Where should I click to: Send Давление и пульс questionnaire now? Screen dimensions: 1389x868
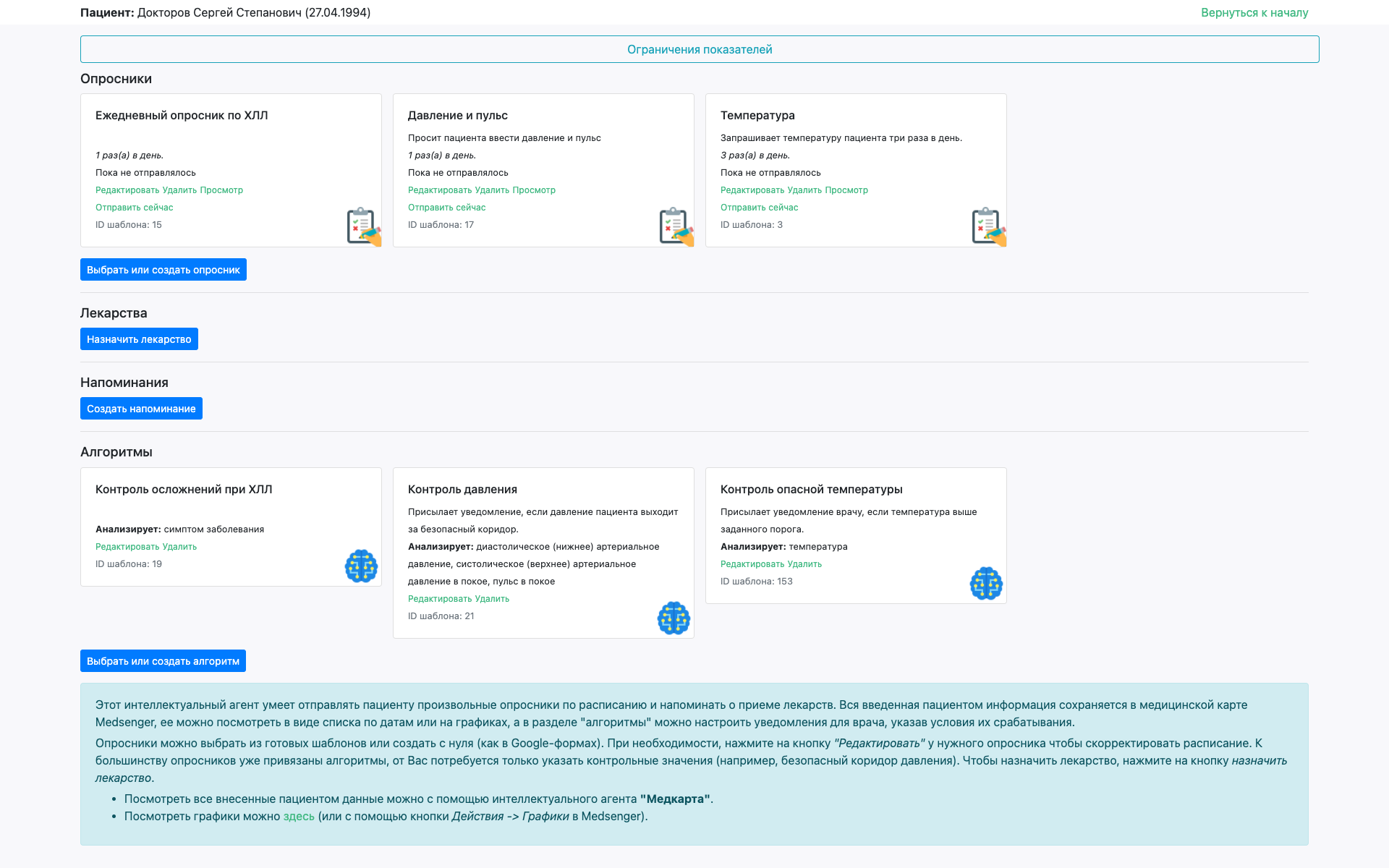click(446, 208)
